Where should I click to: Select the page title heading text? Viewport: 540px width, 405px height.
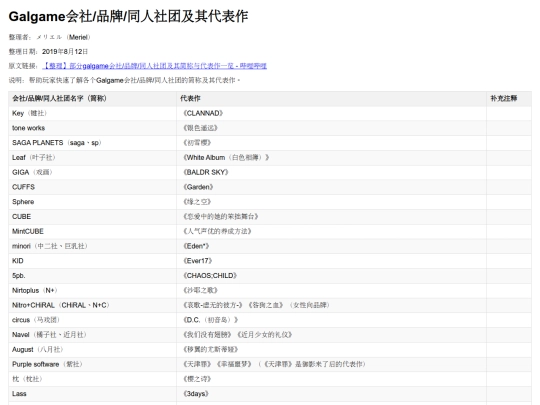click(128, 17)
